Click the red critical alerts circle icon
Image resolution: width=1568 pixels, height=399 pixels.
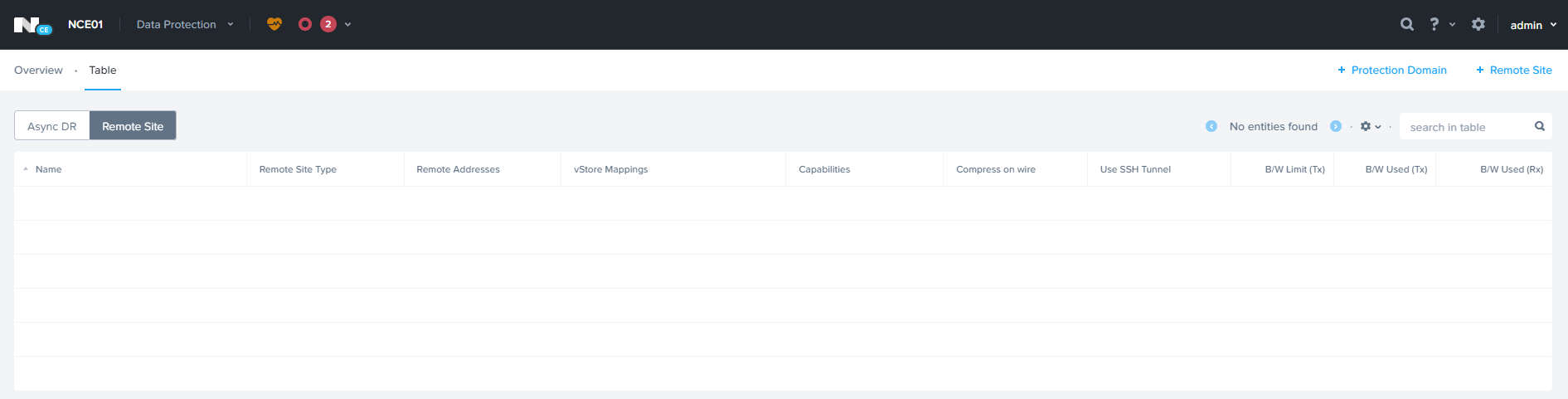[305, 24]
